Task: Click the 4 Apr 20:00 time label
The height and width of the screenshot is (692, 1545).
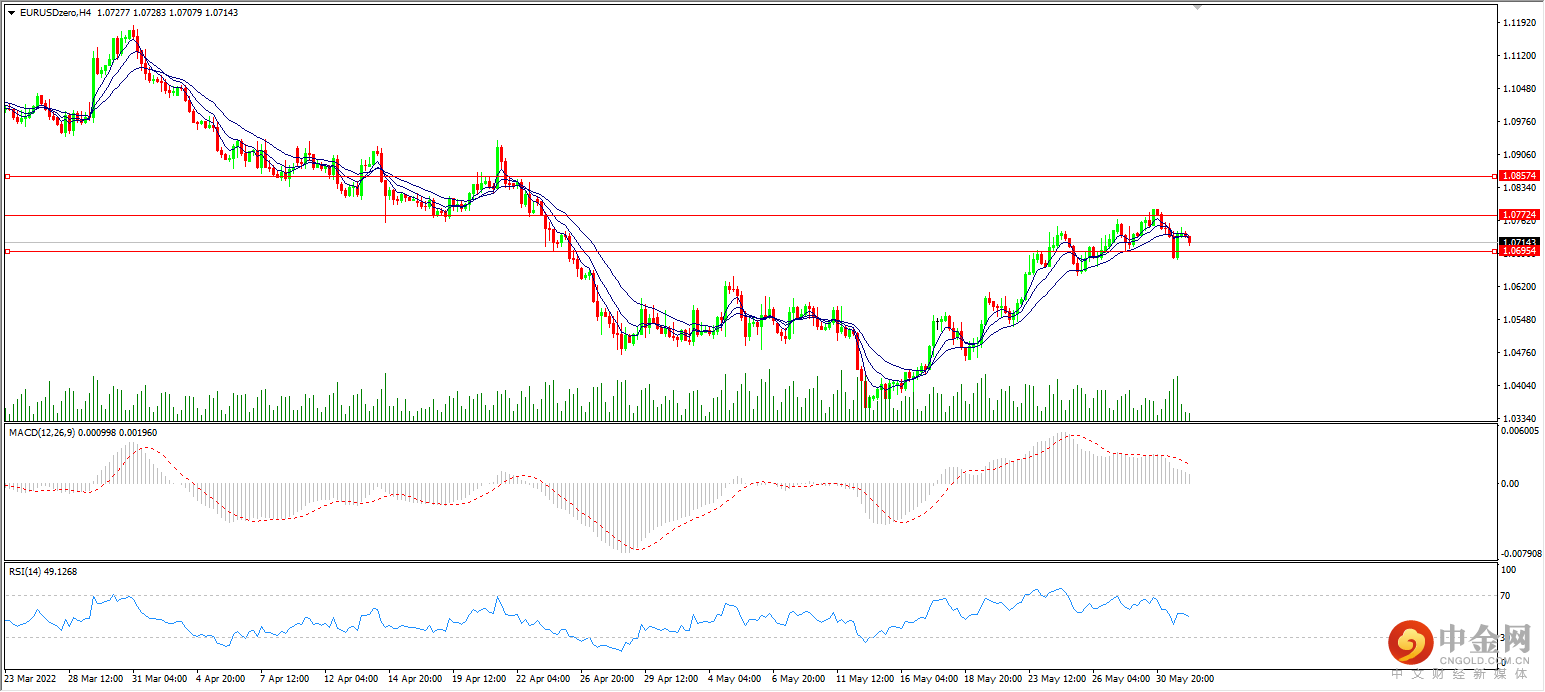Action: point(220,678)
